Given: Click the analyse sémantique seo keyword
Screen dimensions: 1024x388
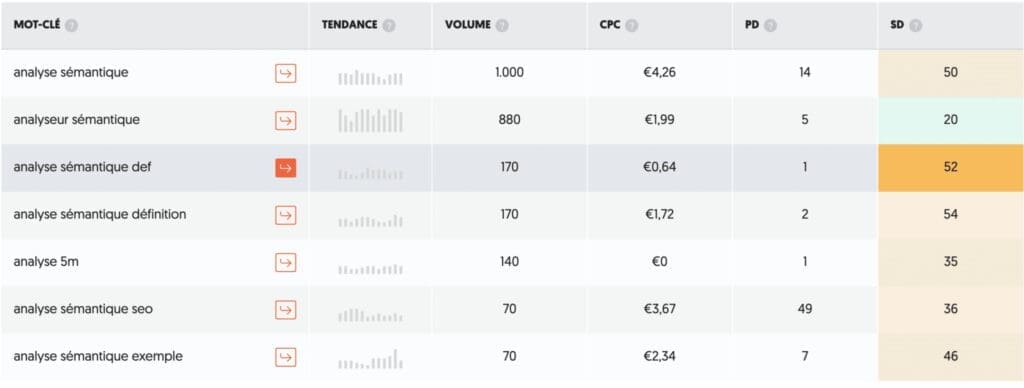Looking at the screenshot, I should click(83, 309).
